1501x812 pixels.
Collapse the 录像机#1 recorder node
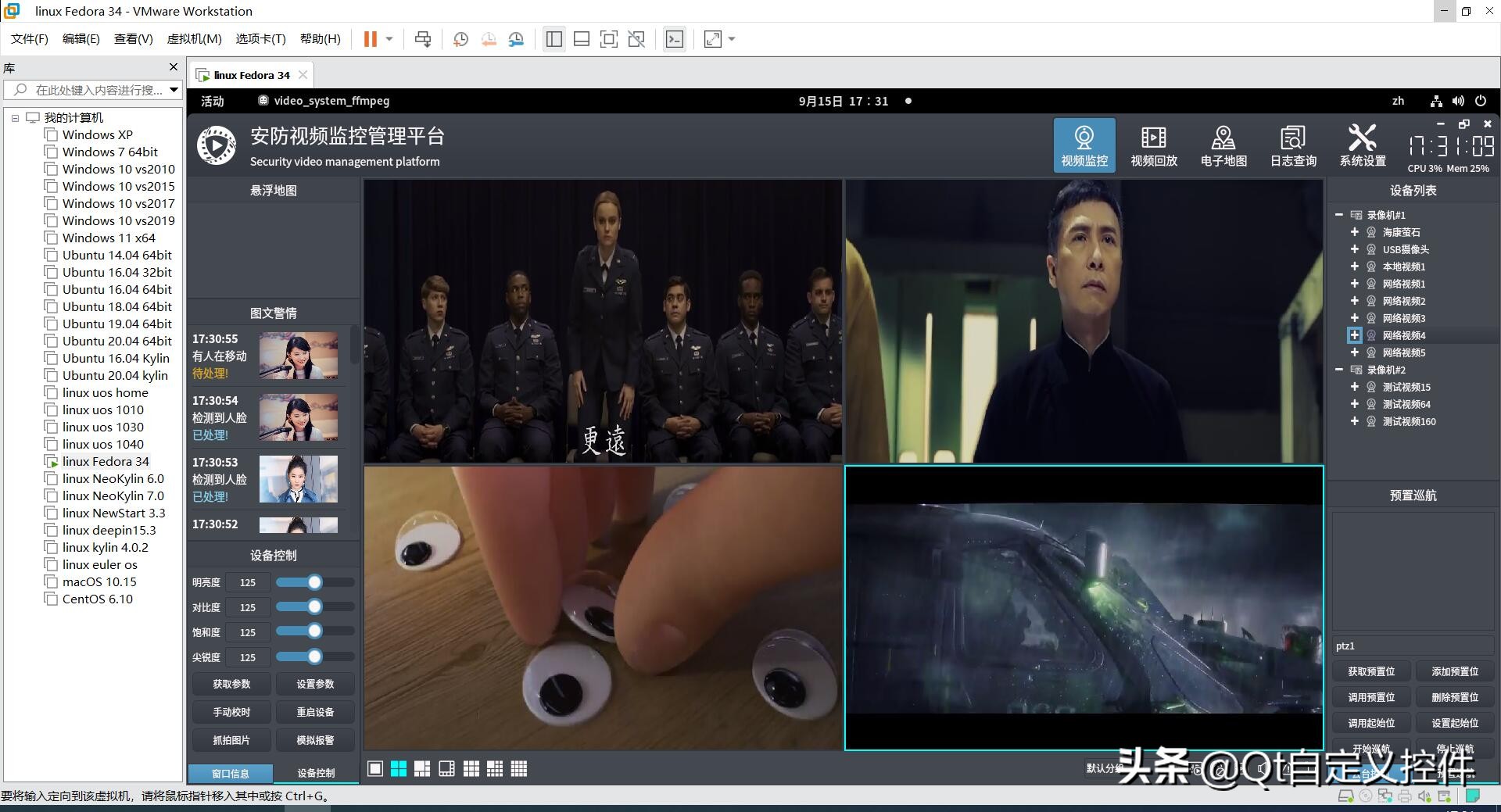(1339, 215)
